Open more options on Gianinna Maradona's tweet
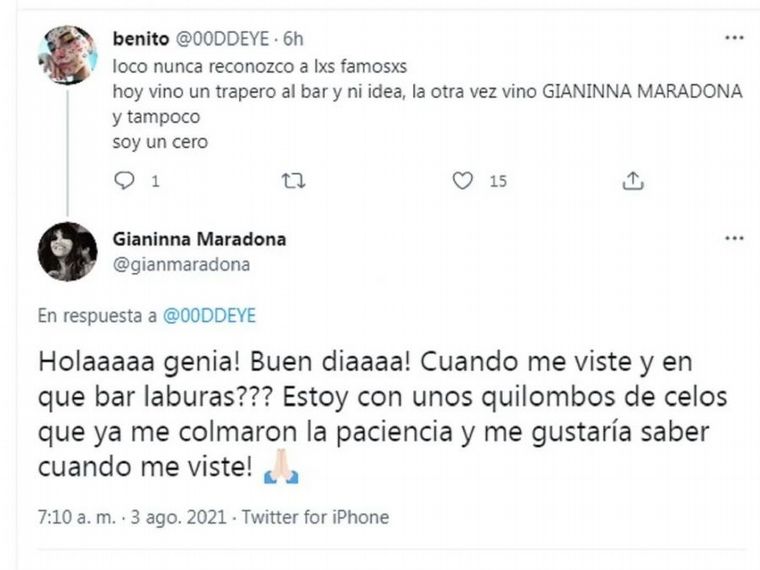 click(733, 239)
